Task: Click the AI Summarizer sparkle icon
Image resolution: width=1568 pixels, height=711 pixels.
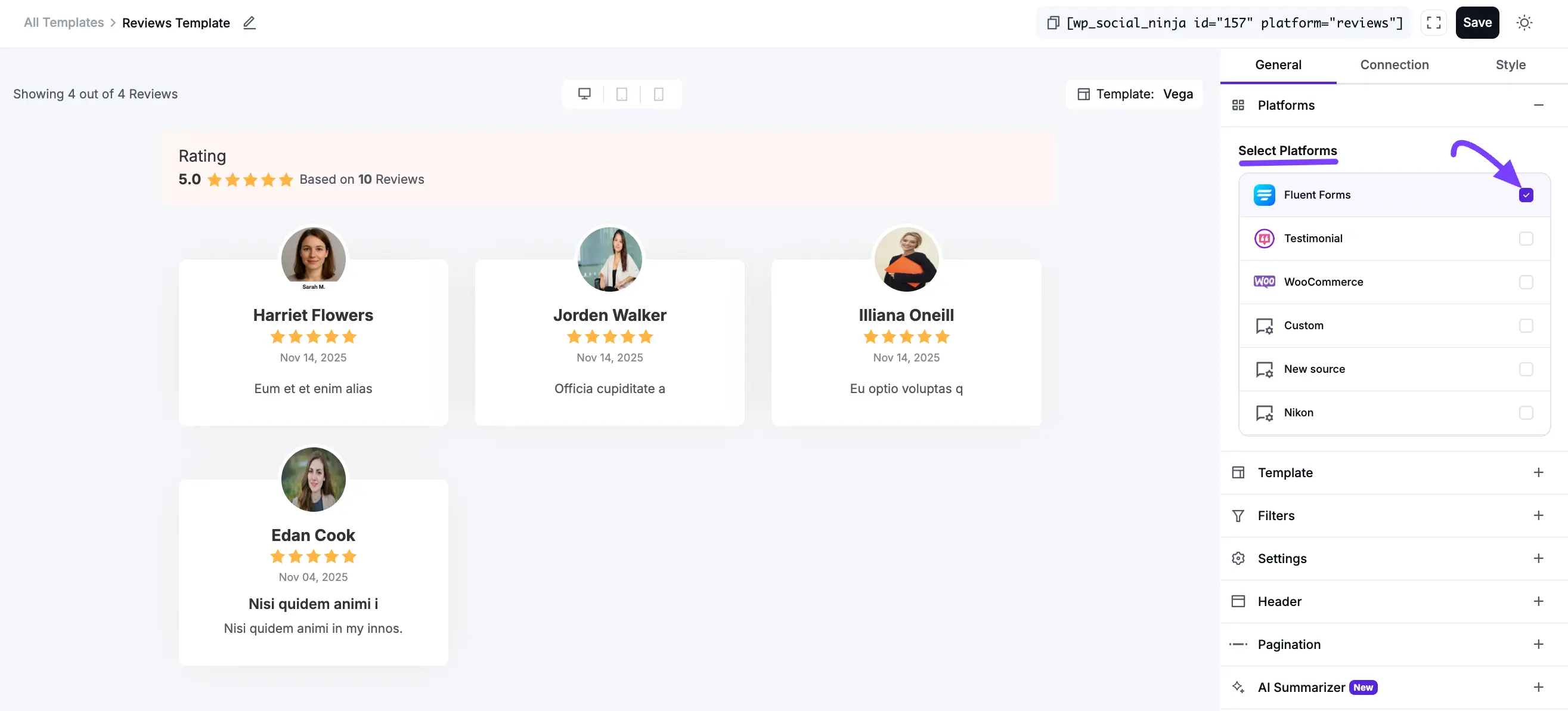Action: 1238,687
